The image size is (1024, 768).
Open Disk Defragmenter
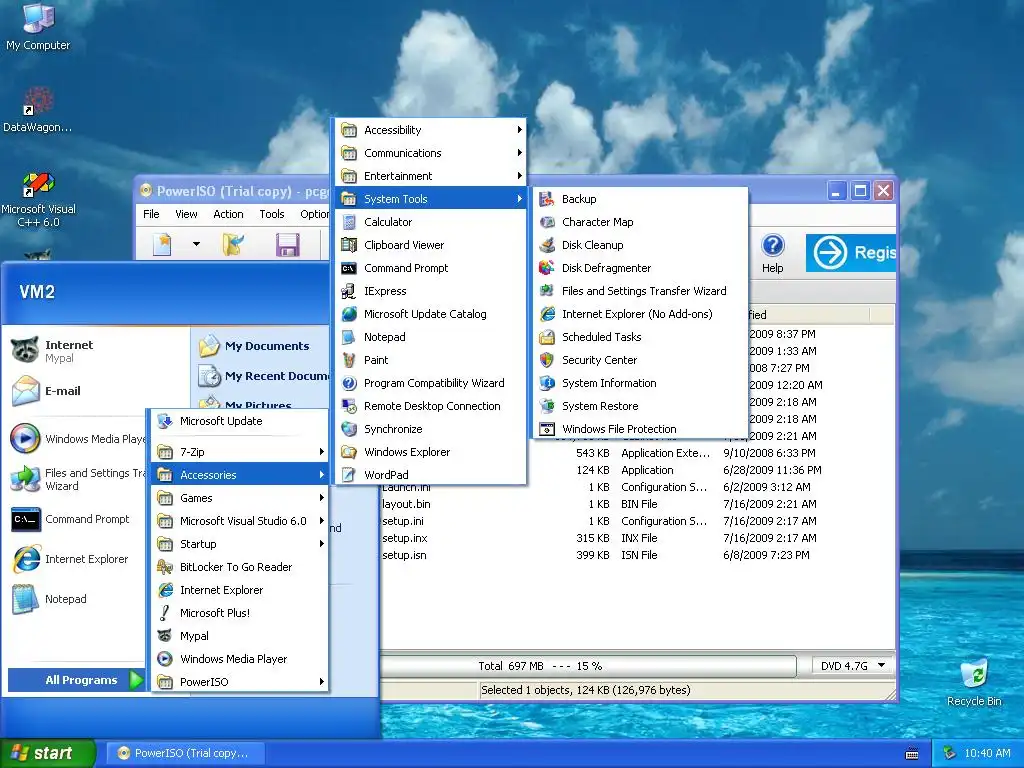(x=640, y=268)
